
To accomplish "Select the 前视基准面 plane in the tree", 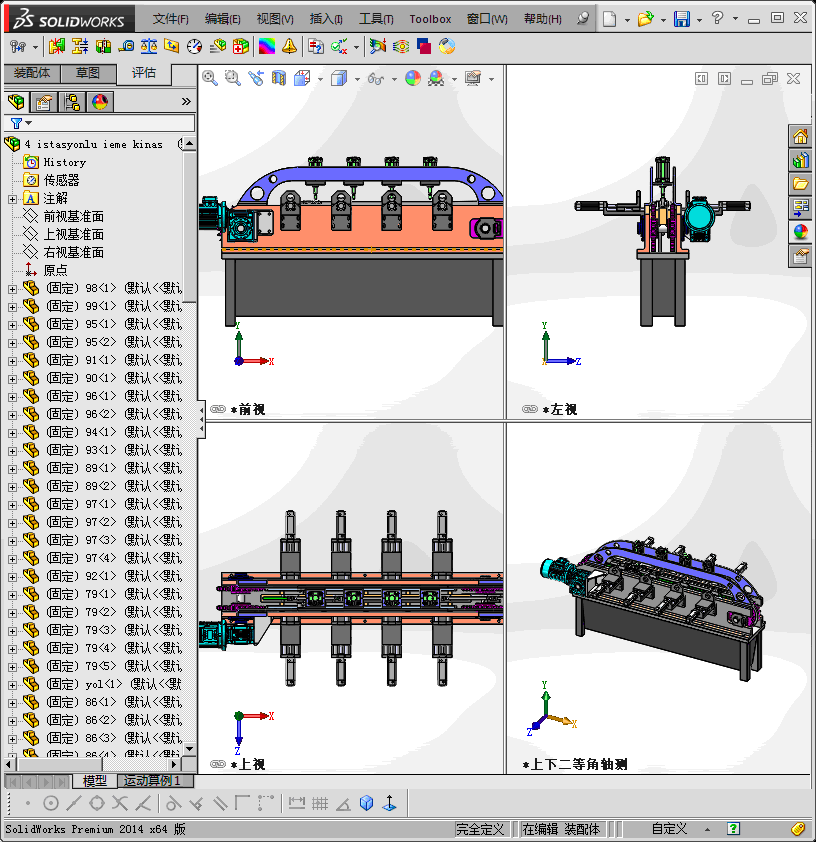I will [73, 217].
